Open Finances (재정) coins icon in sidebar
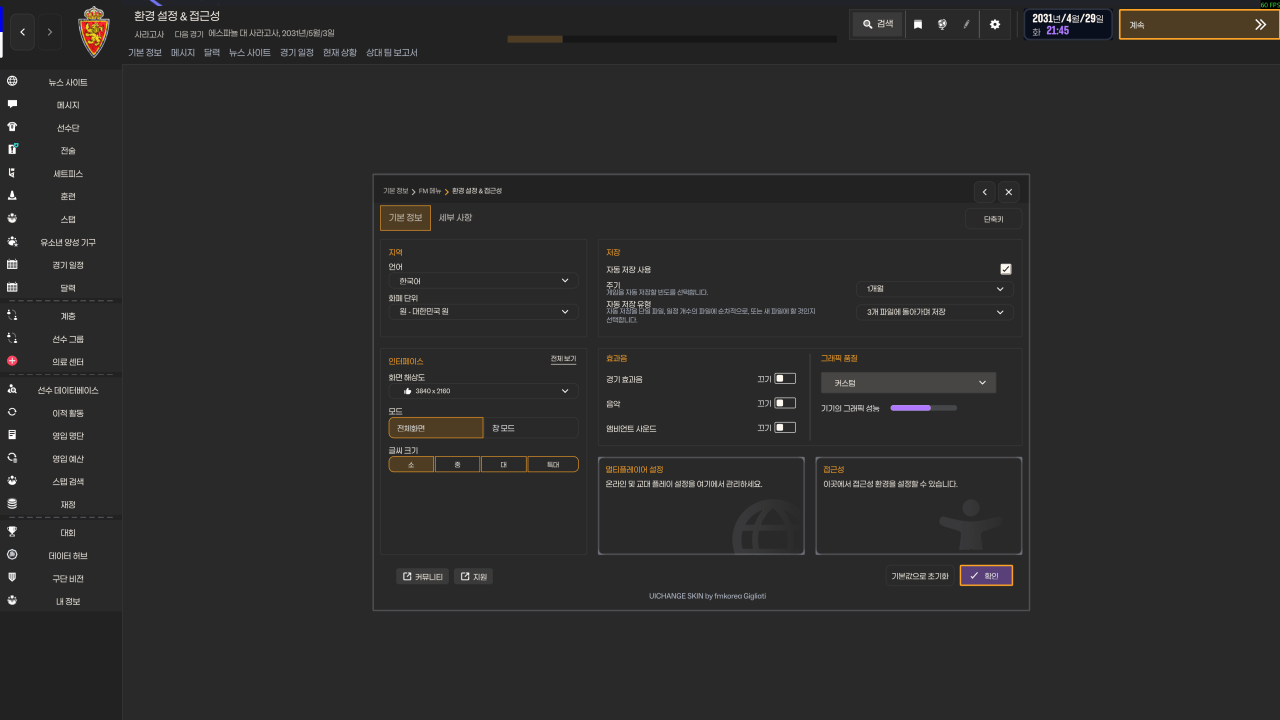The image size is (1280, 720). (12, 504)
